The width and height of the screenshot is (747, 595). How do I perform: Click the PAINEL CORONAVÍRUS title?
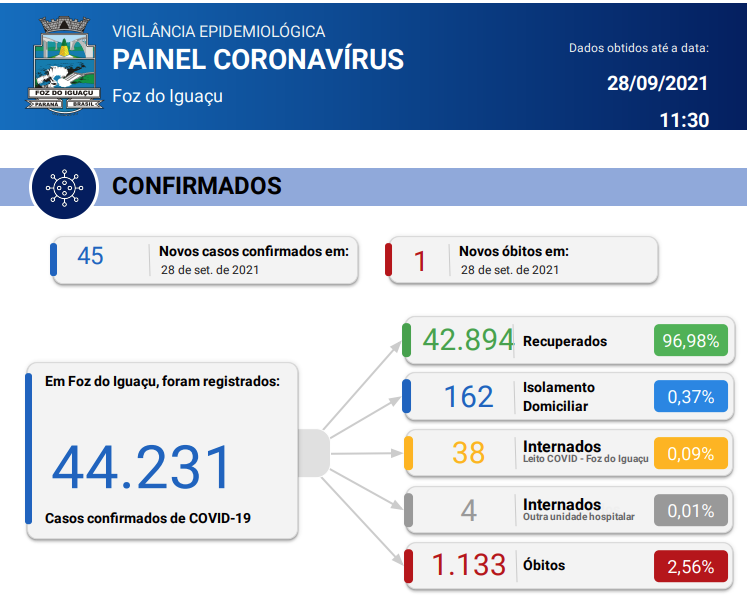pyautogui.click(x=258, y=60)
